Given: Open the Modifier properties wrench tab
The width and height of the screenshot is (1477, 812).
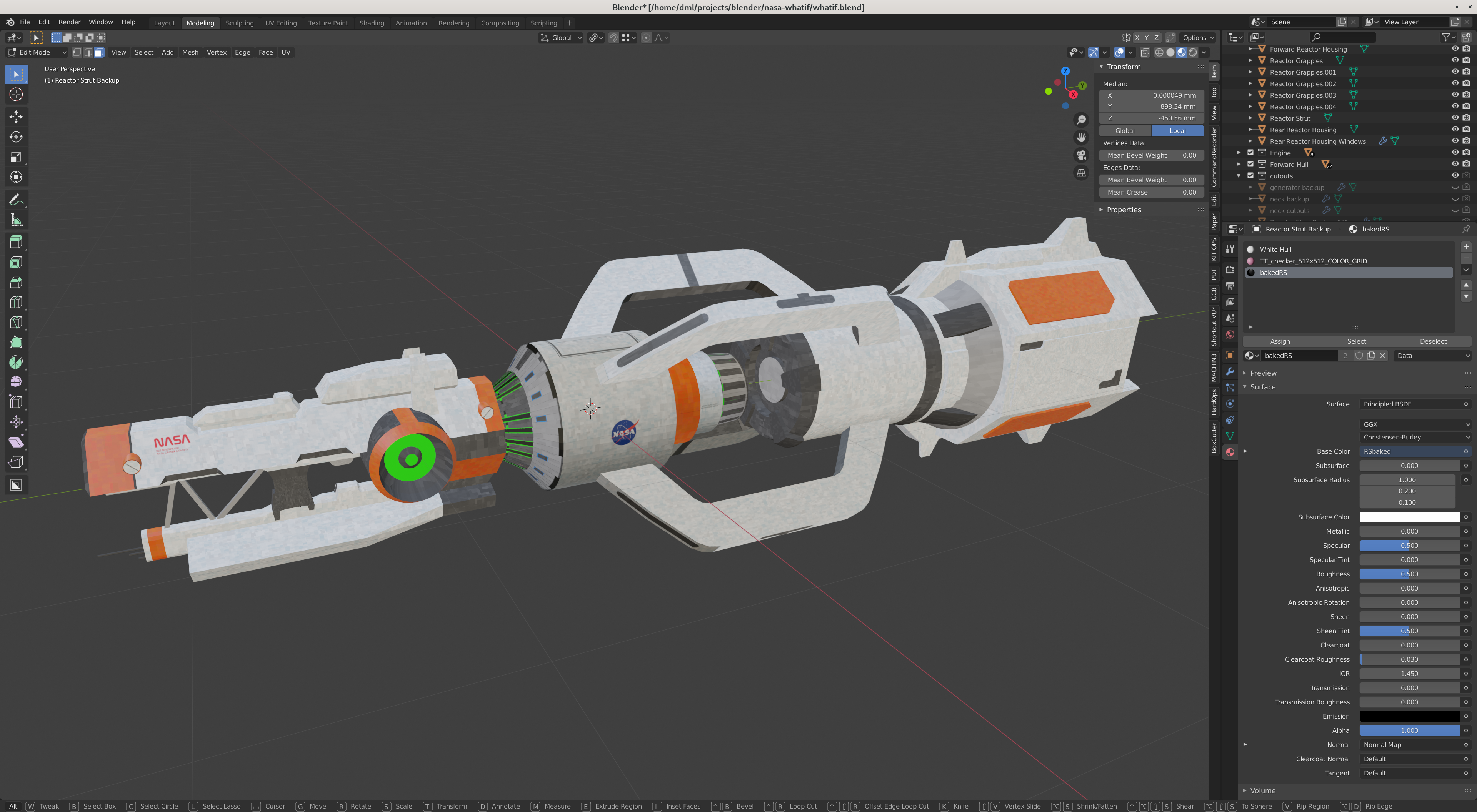Looking at the screenshot, I should pos(1230,371).
